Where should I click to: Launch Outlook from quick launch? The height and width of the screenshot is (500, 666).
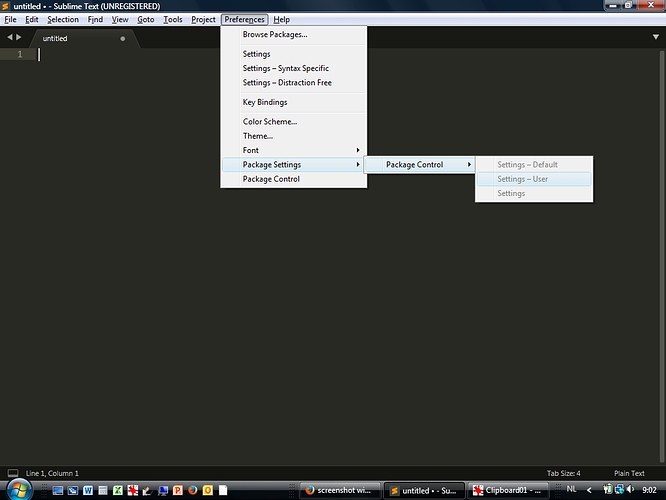[208, 490]
